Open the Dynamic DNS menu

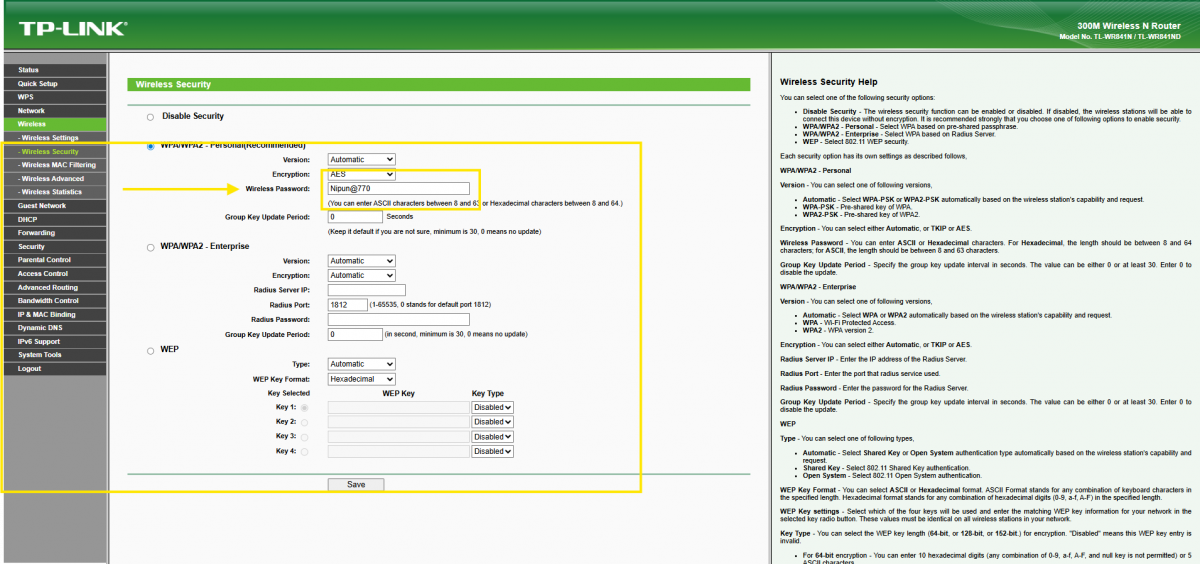pos(53,328)
